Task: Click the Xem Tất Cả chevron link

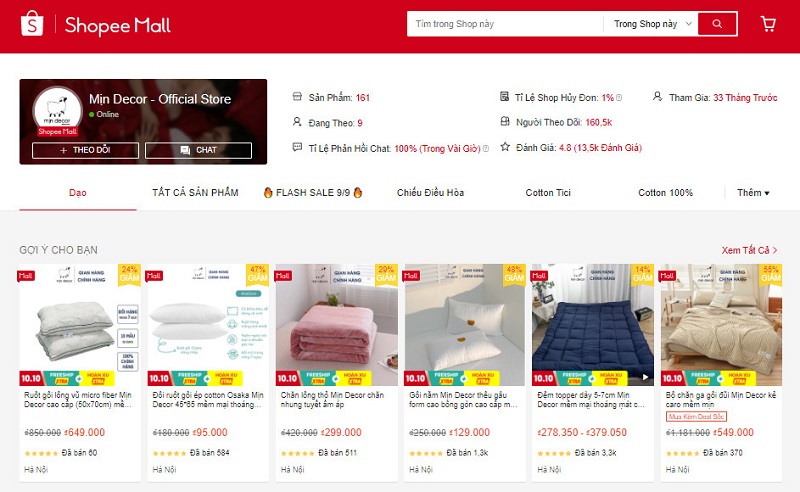Action: (x=749, y=250)
